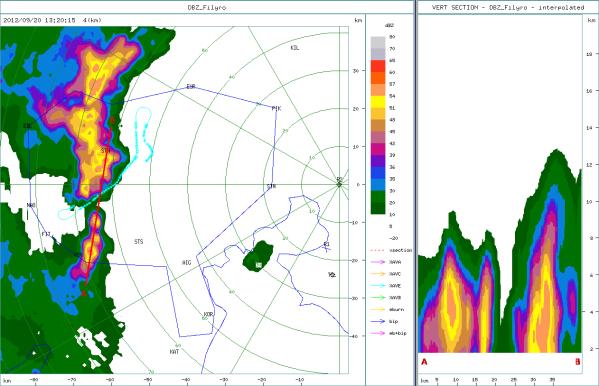Click the PIK waypoint label
599x386 pixels.
276,109
